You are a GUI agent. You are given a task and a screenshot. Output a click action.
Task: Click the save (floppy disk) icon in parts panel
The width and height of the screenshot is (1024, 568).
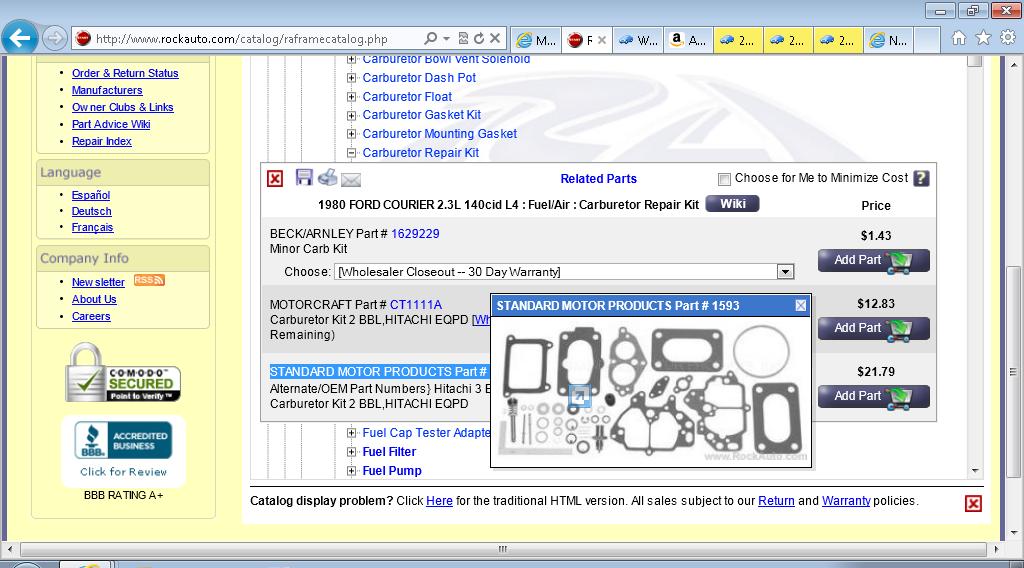coord(304,178)
